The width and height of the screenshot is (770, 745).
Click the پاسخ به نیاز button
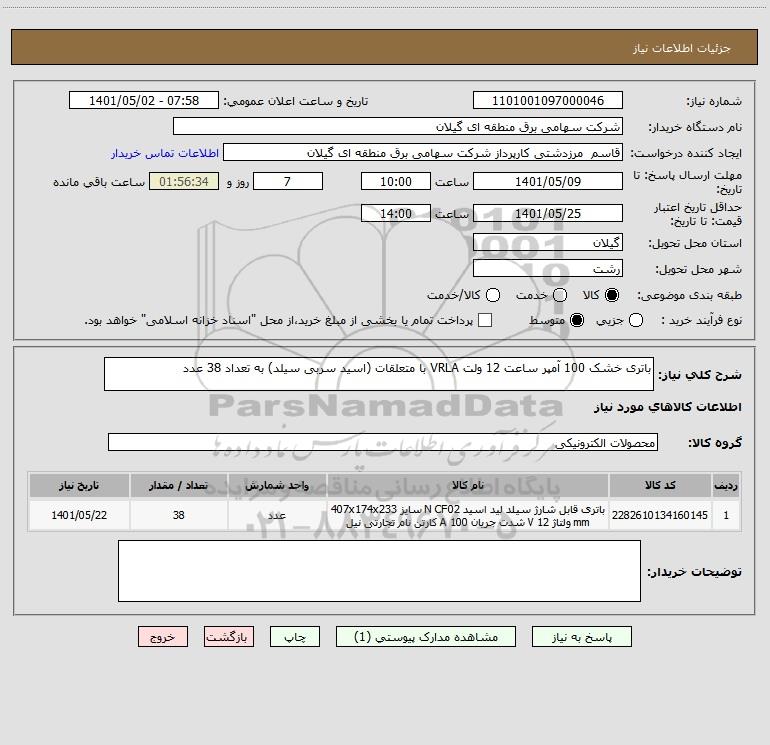tap(581, 636)
